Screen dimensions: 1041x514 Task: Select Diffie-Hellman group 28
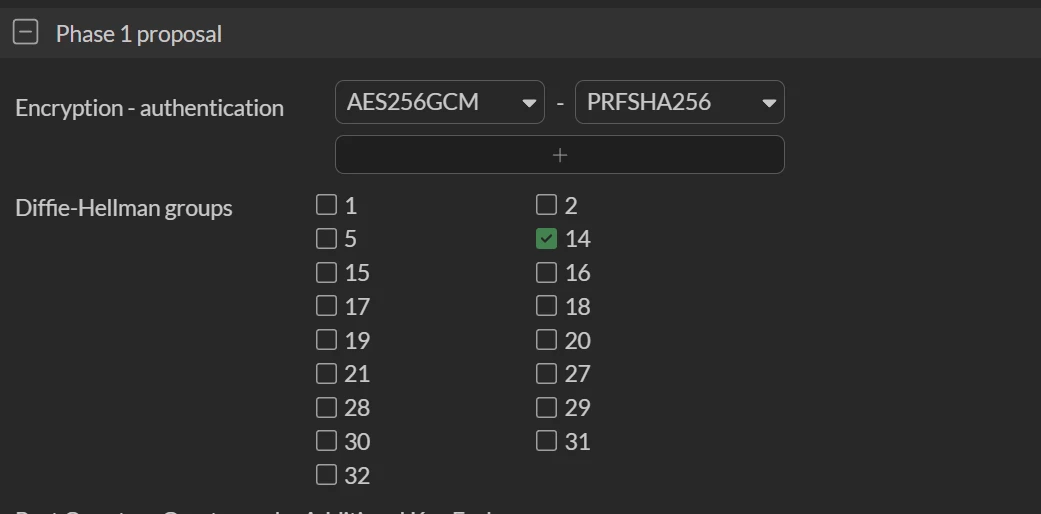tap(326, 408)
